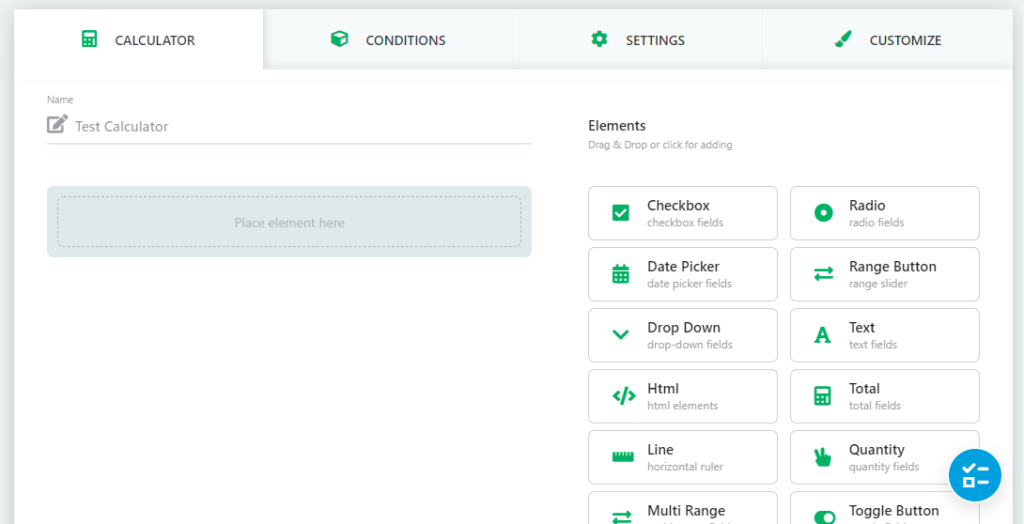Add a Date Picker element

(682, 274)
